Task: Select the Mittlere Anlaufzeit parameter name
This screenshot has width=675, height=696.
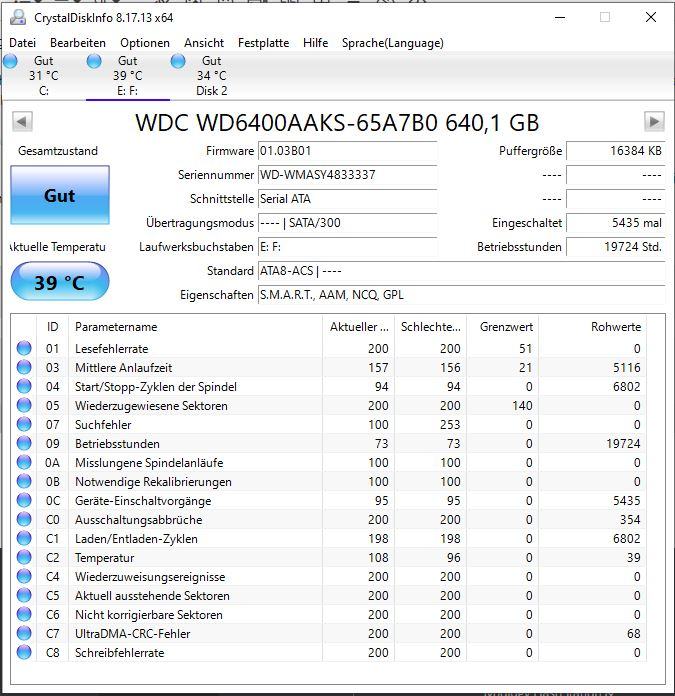Action: (x=123, y=368)
